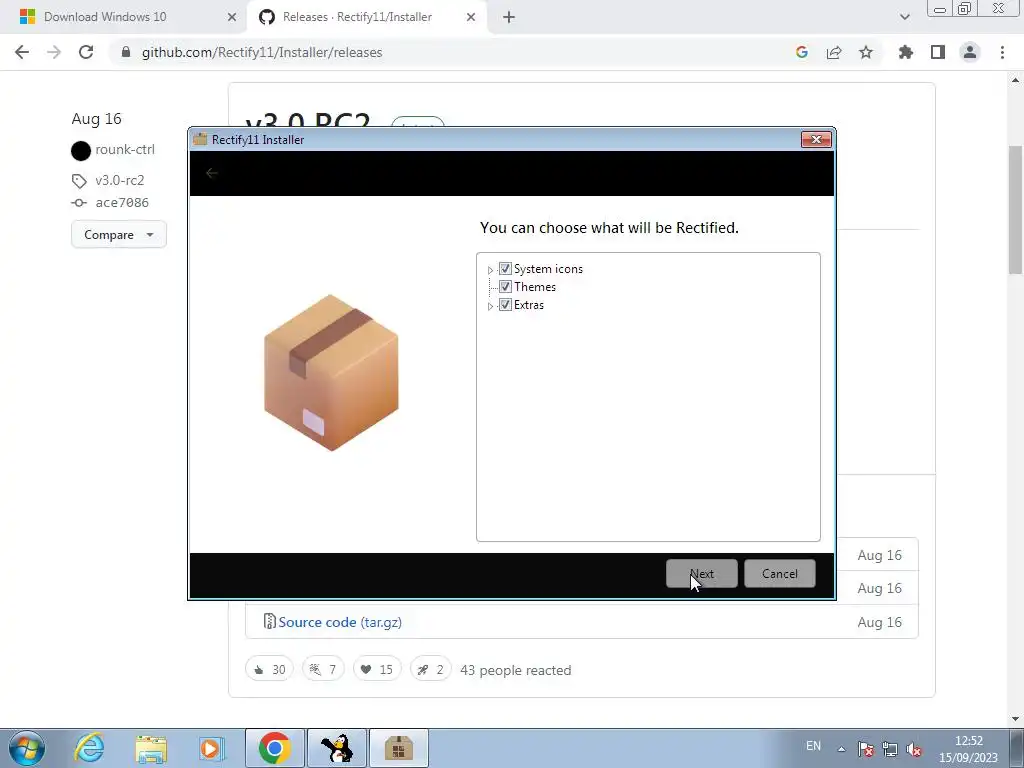The width and height of the screenshot is (1024, 768).
Task: Expand the System icons tree node
Action: point(490,270)
